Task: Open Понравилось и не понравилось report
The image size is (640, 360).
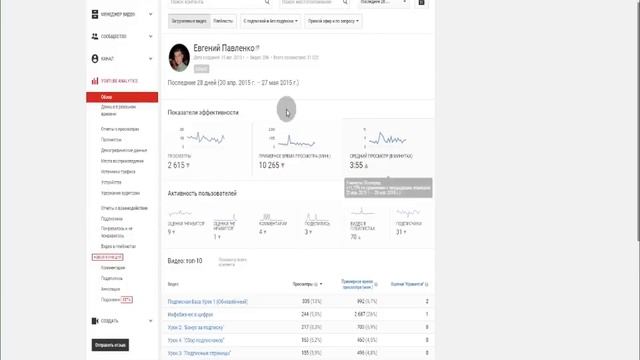Action: [117, 232]
